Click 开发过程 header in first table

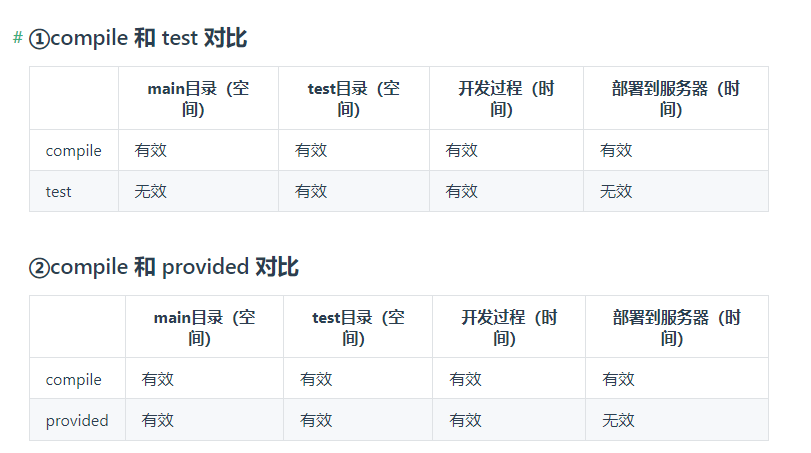(x=506, y=98)
